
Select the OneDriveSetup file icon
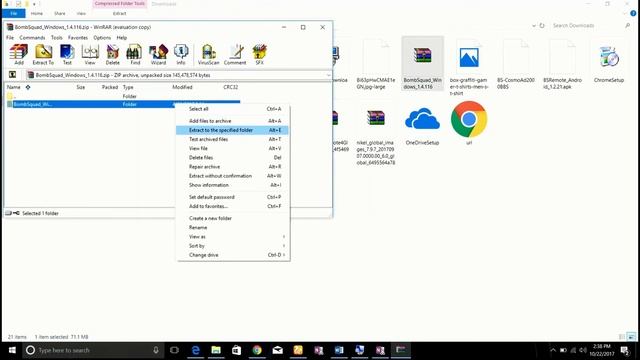[422, 123]
